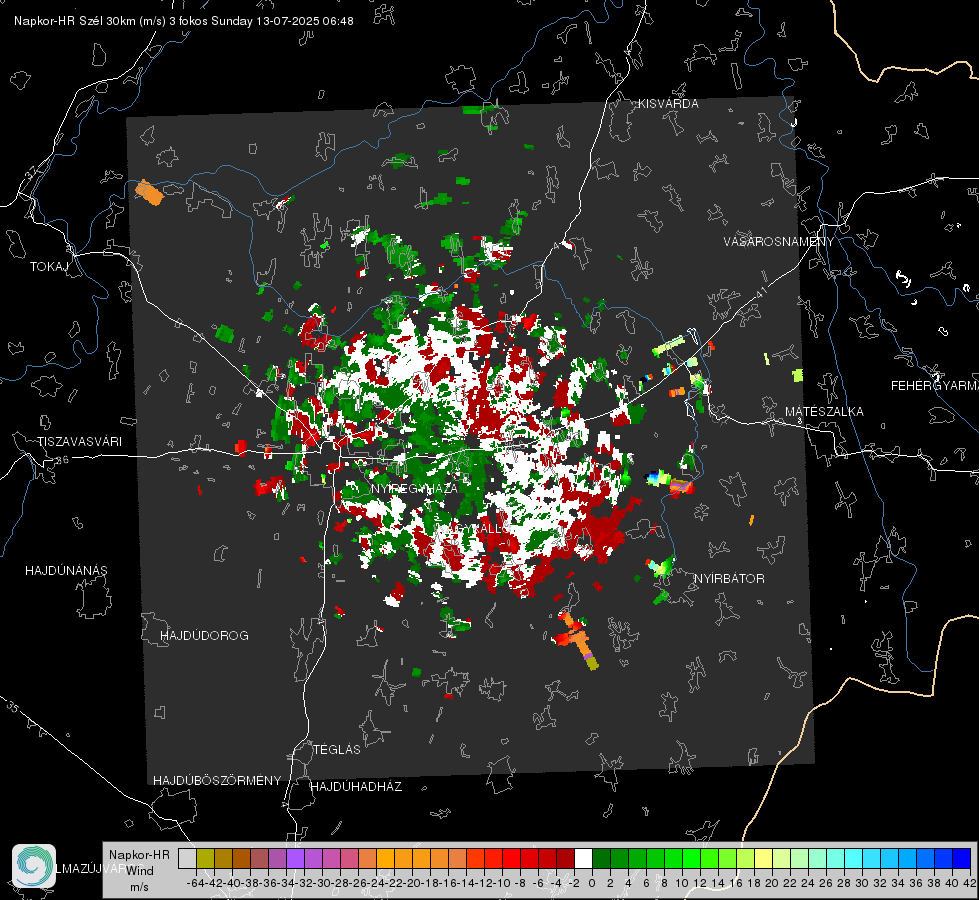Image resolution: width=979 pixels, height=900 pixels.
Task: Click the legend value label 10
Action: tap(682, 883)
